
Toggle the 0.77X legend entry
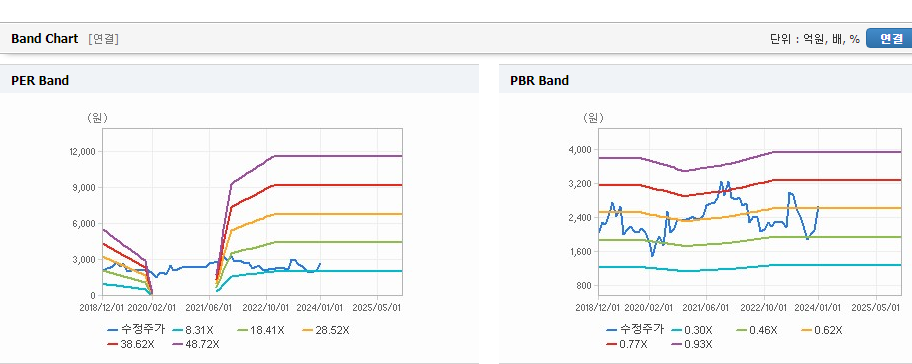click(x=627, y=344)
